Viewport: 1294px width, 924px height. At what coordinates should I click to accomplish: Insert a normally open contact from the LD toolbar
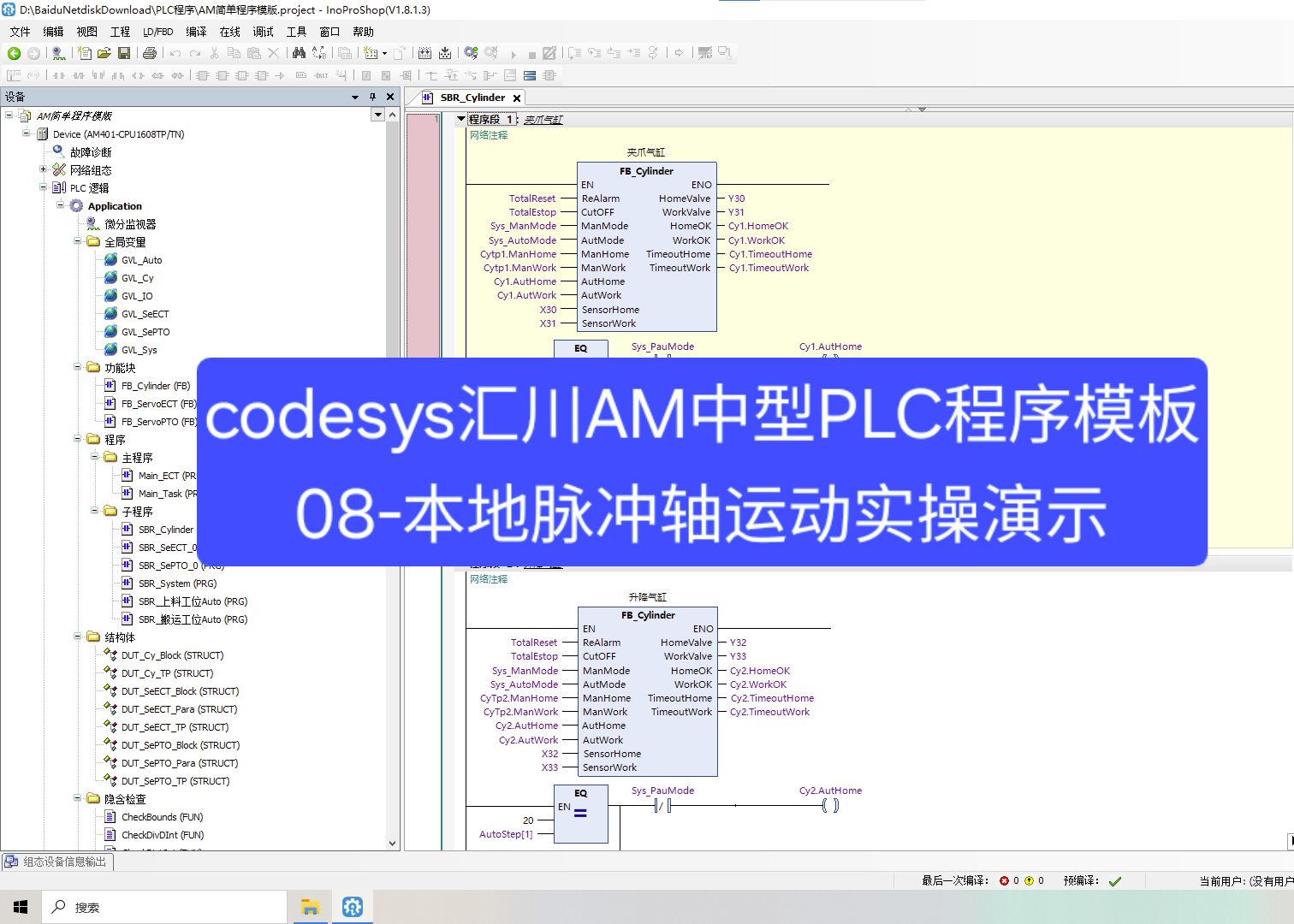[x=57, y=75]
